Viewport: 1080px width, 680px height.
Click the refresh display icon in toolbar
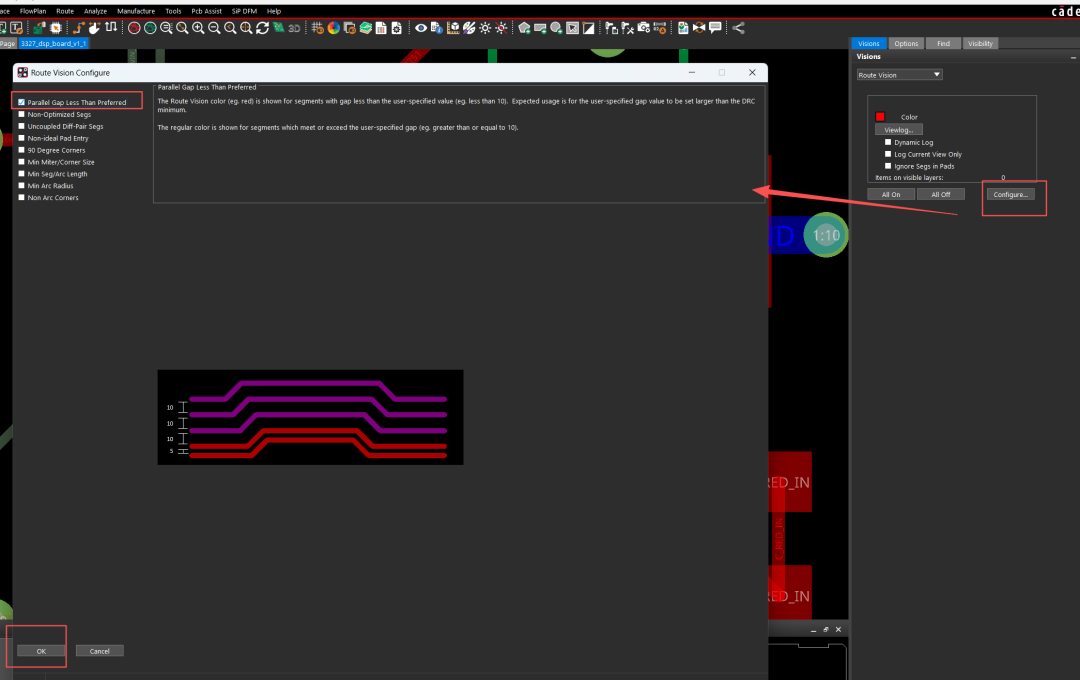tap(262, 28)
